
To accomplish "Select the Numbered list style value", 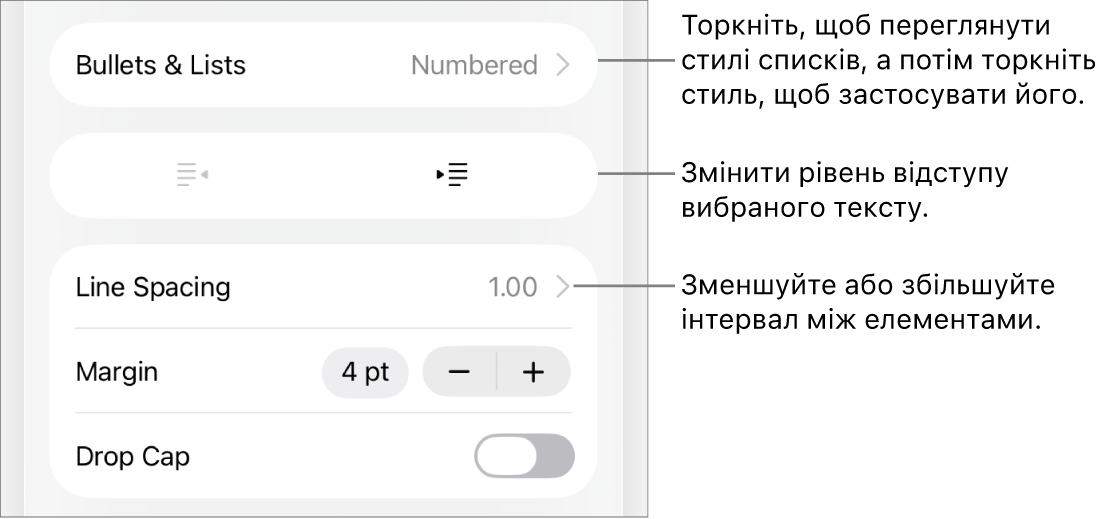I will pos(474,66).
